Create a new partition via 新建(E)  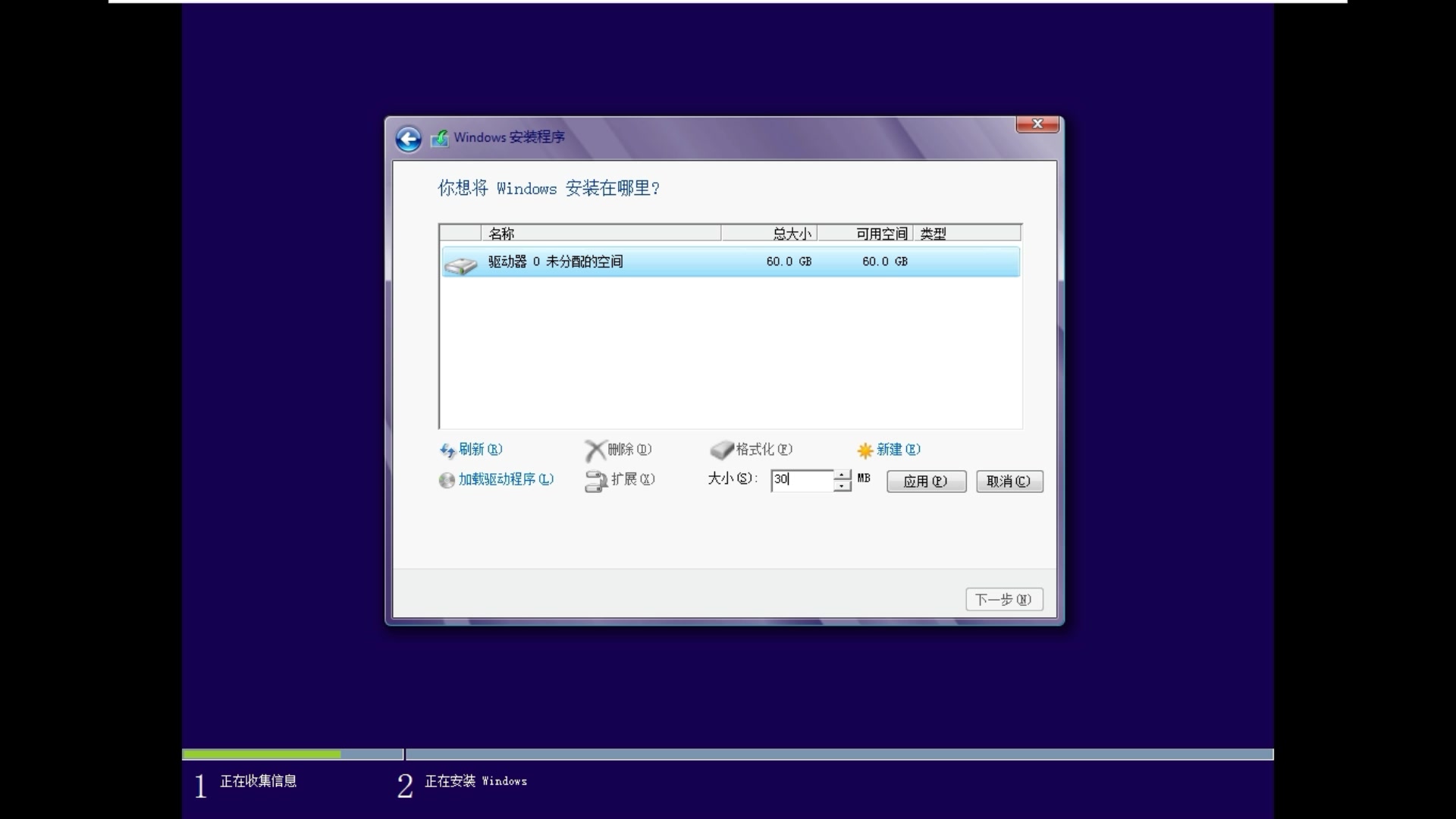click(899, 450)
